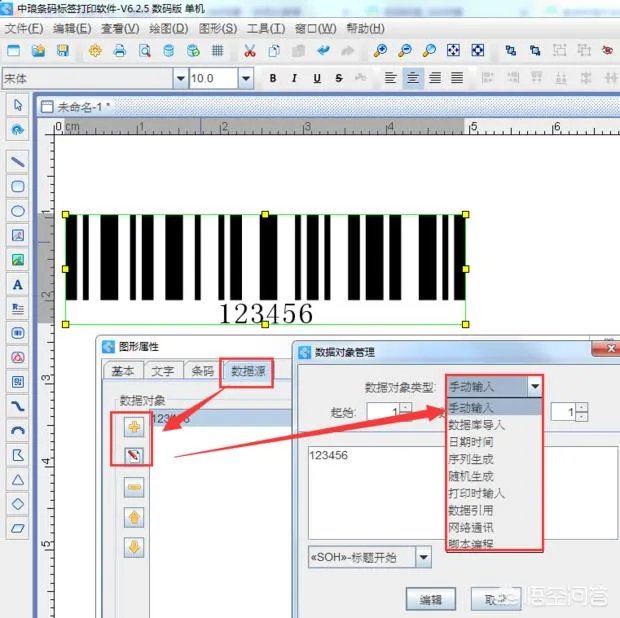Choose 序列生成 from dropdown list

coord(494,459)
